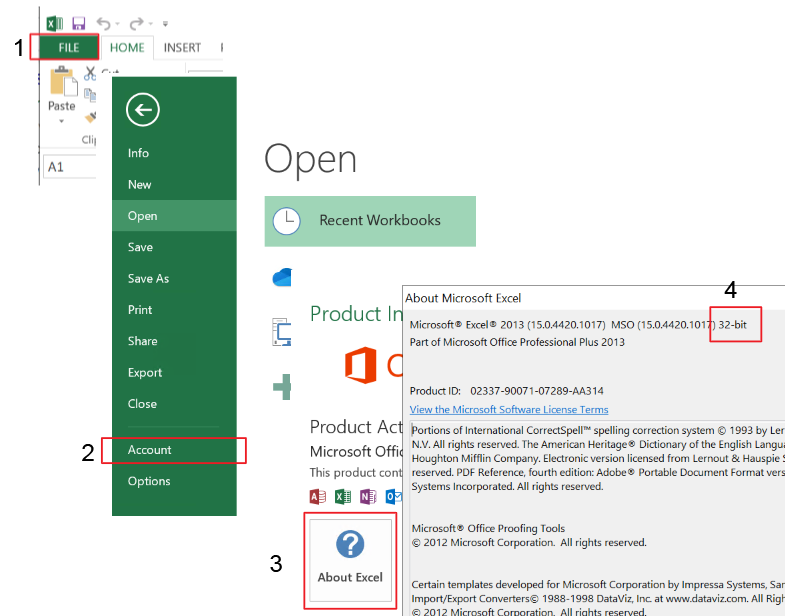785x616 pixels.
Task: Click the Undo arrow icon
Action: [x=103, y=24]
